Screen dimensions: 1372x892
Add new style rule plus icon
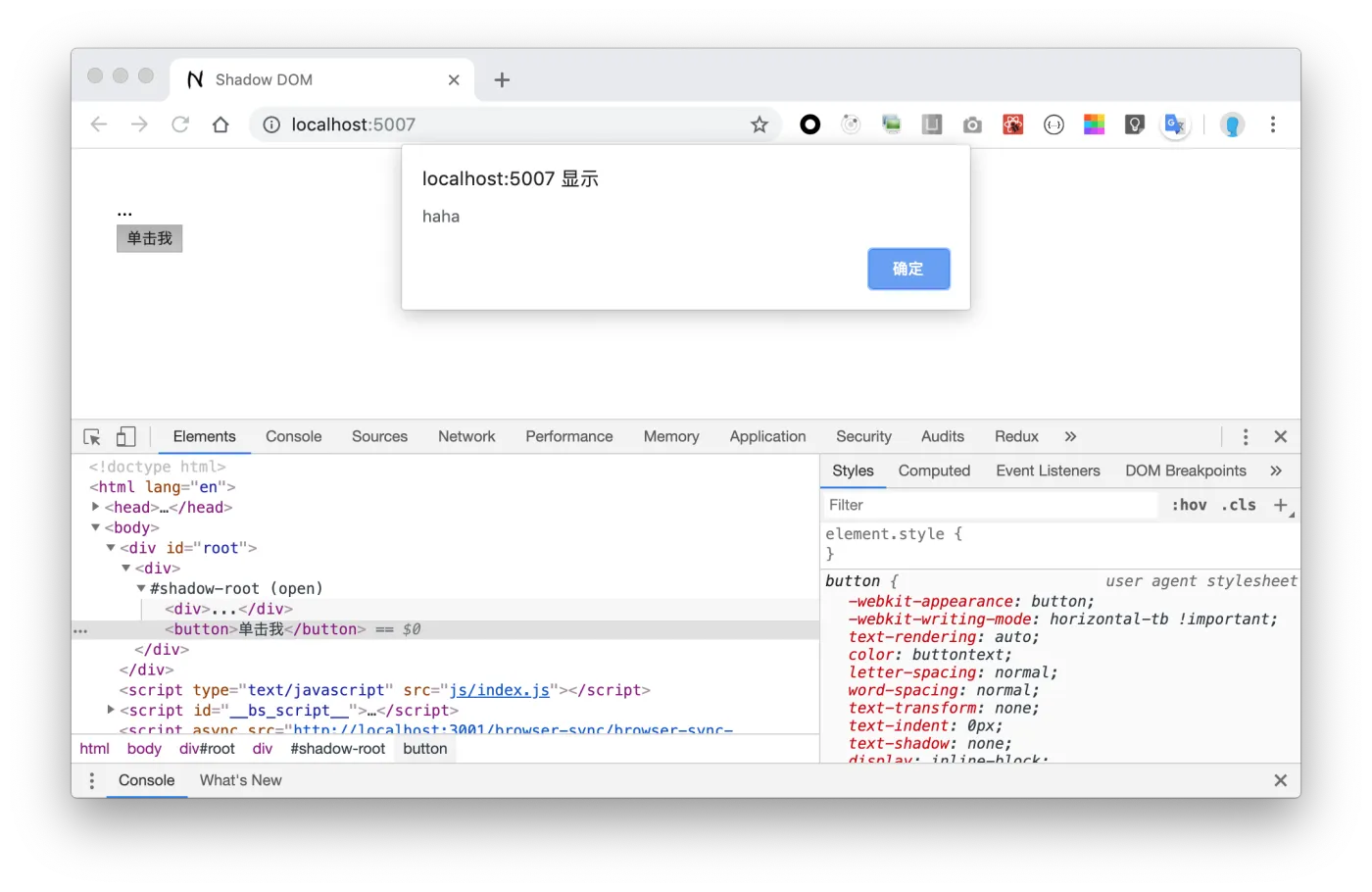1281,505
